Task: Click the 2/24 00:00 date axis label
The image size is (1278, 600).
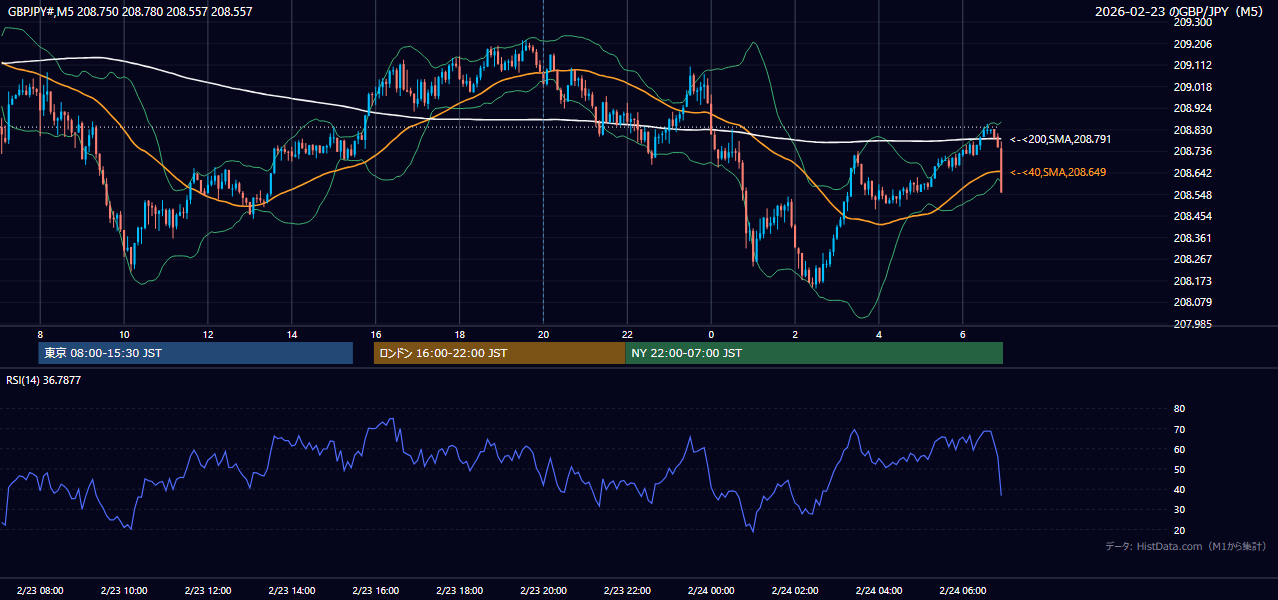Action: click(x=712, y=591)
